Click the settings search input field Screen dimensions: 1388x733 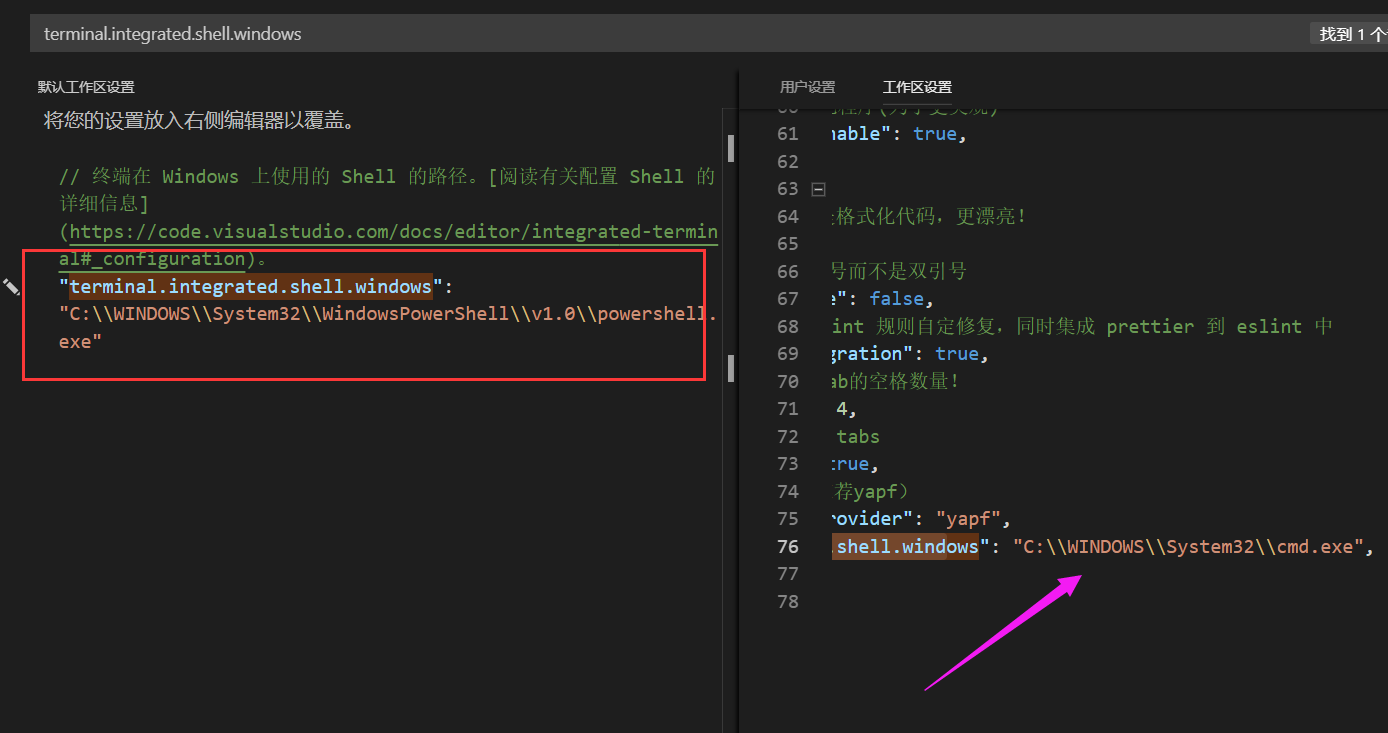[x=670, y=34]
